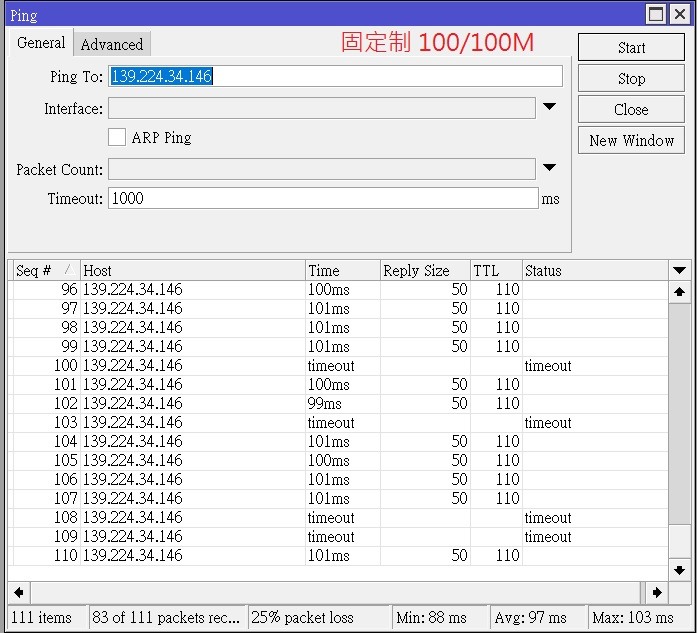Viewport: 697px width, 633px height.
Task: Select the timeout row with Seq 109
Action: click(x=340, y=537)
